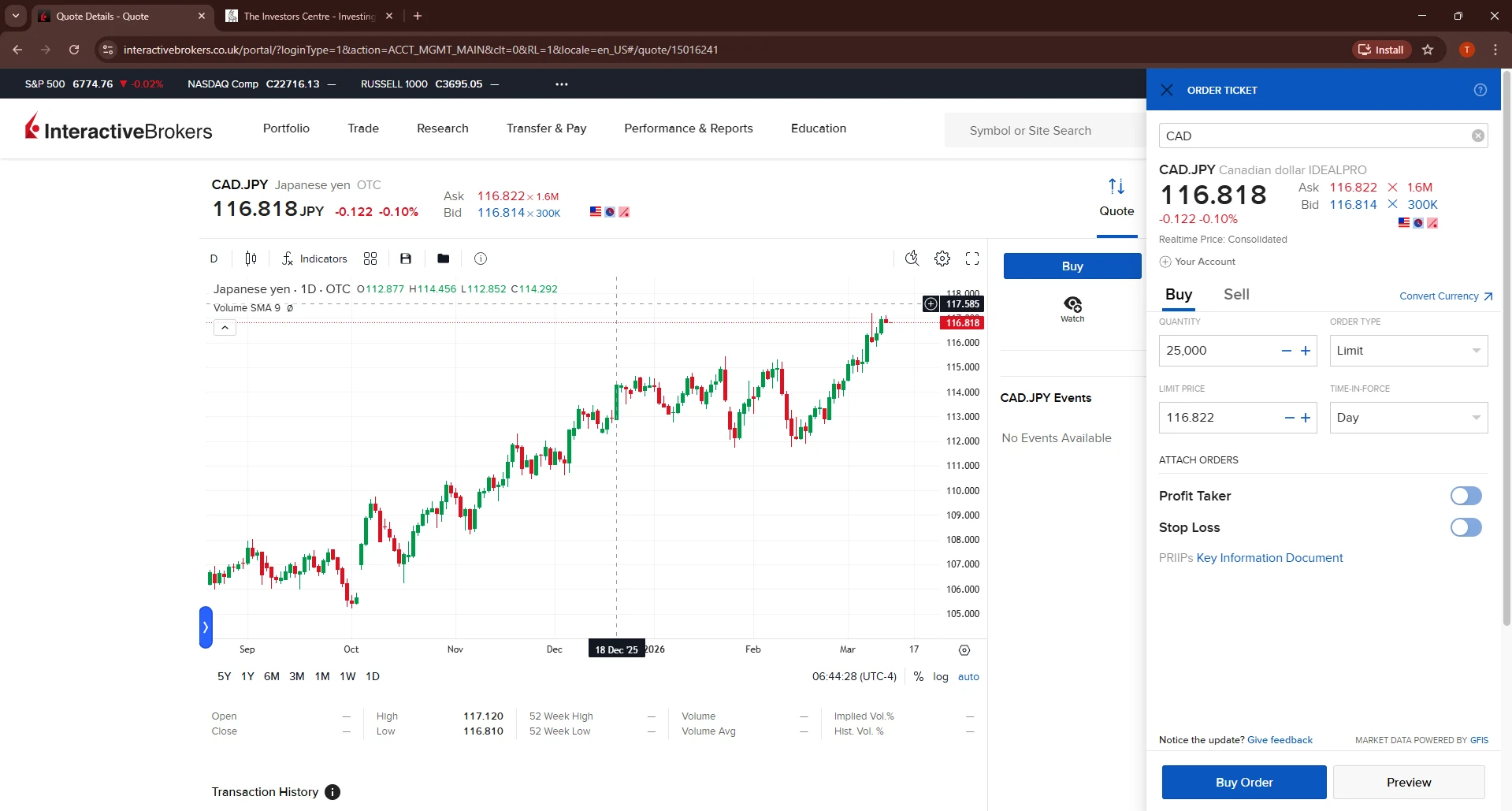Open the Key Information Document link
The height and width of the screenshot is (811, 1512).
pyautogui.click(x=1269, y=558)
